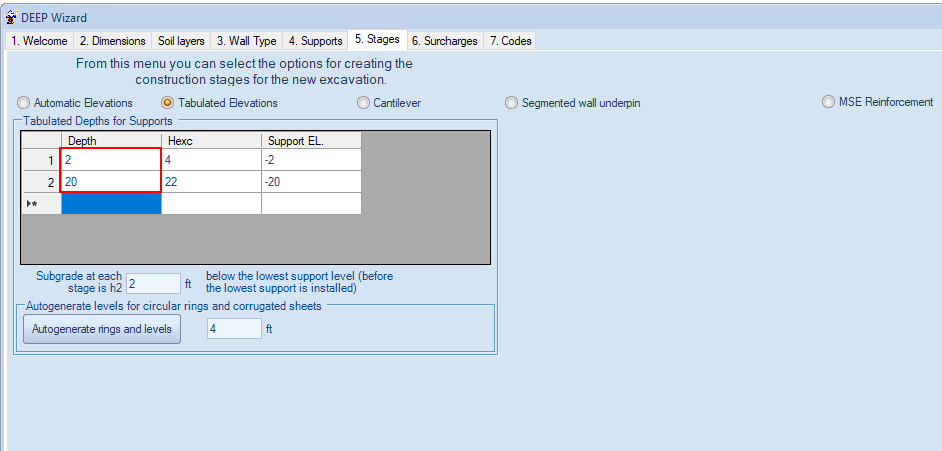Screen dimensions: 942x451
Task: Click the Depth column header
Action: click(x=111, y=141)
